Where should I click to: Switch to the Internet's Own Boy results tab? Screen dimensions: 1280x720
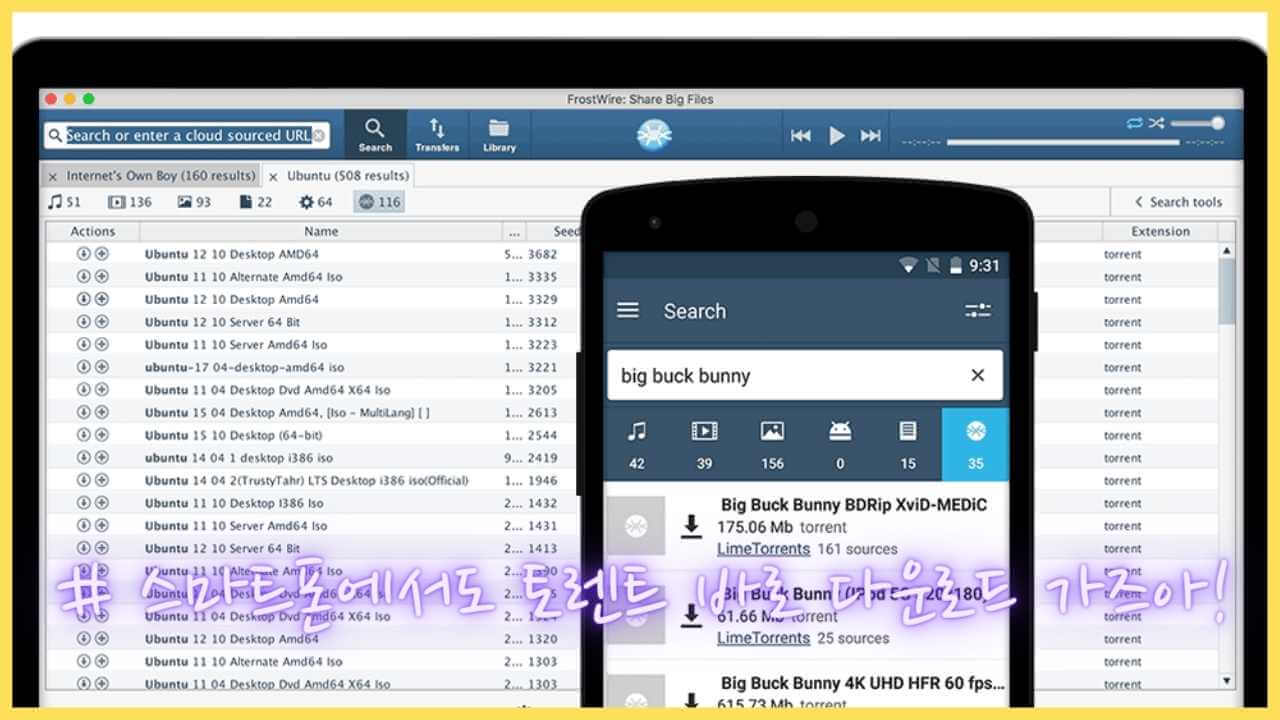coord(160,174)
